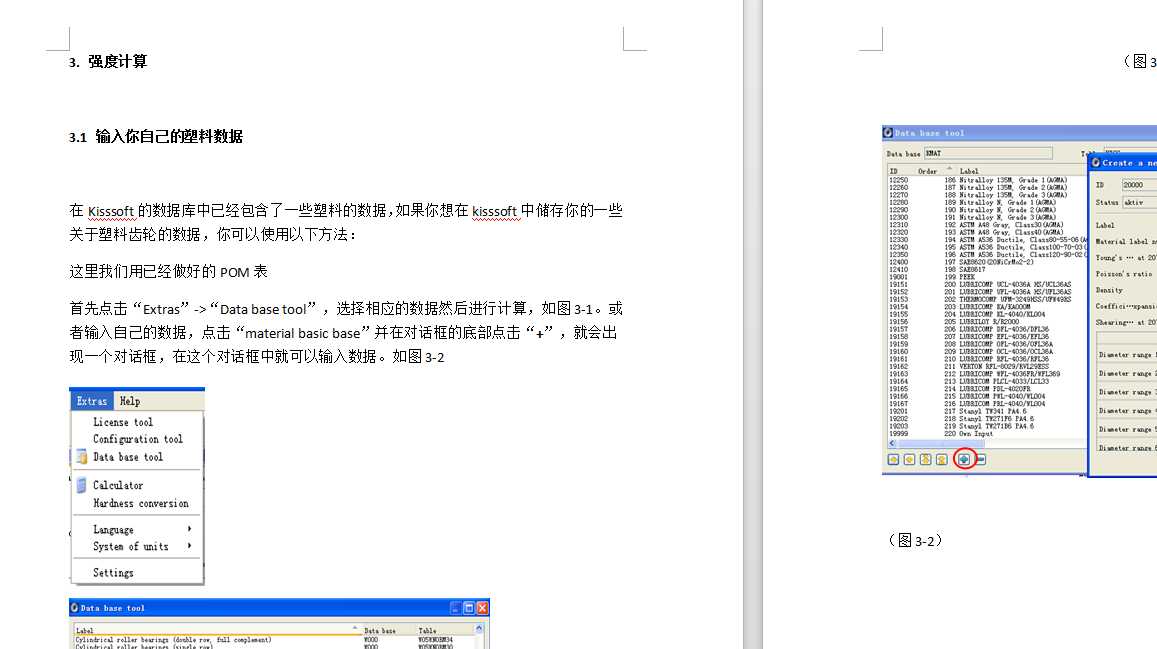Open the Help menu

130,401
